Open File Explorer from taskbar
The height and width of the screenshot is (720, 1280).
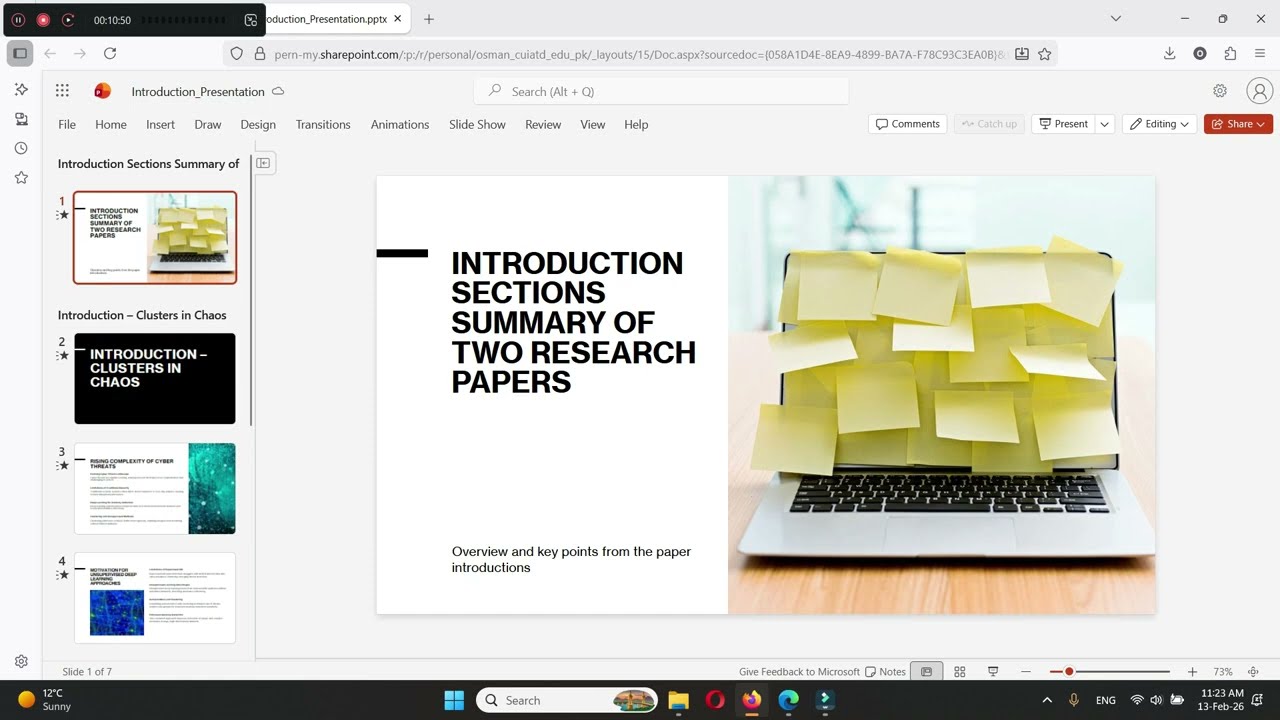pos(679,700)
